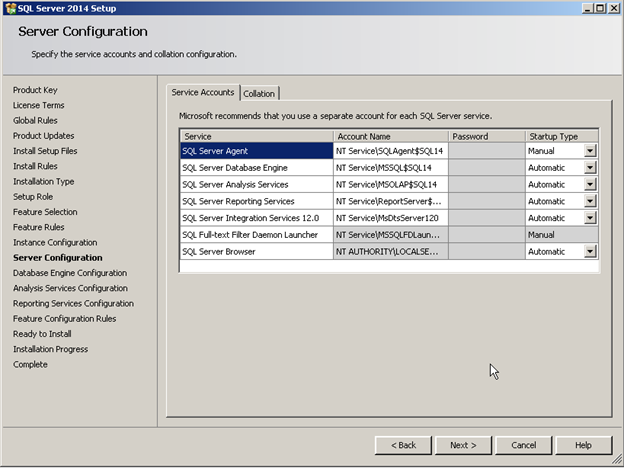The width and height of the screenshot is (624, 468).
Task: Select the SQL Server Agent service row
Action: pyautogui.click(x=257, y=151)
